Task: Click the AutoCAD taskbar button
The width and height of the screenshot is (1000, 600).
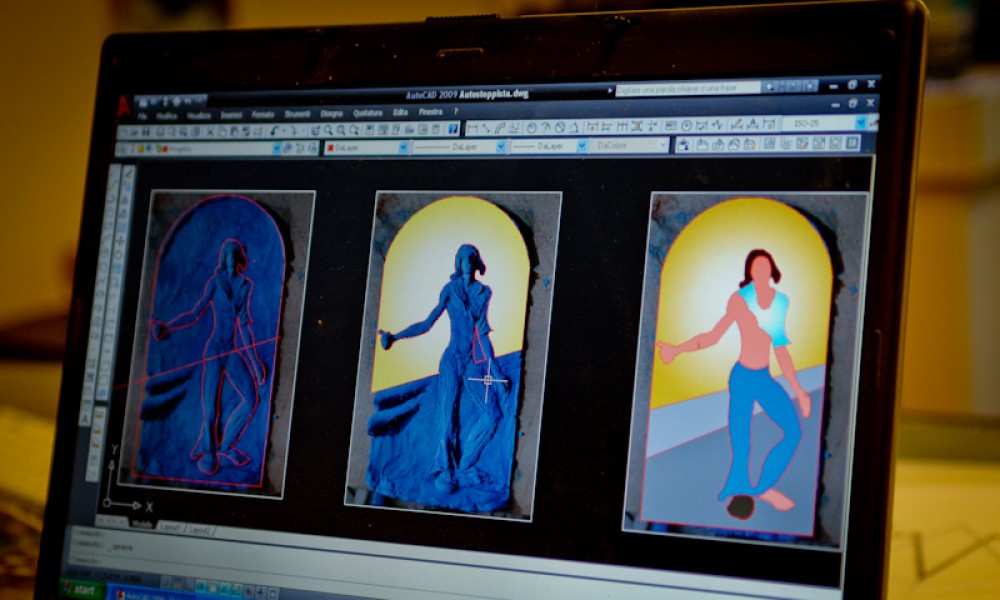Action: tap(151, 596)
